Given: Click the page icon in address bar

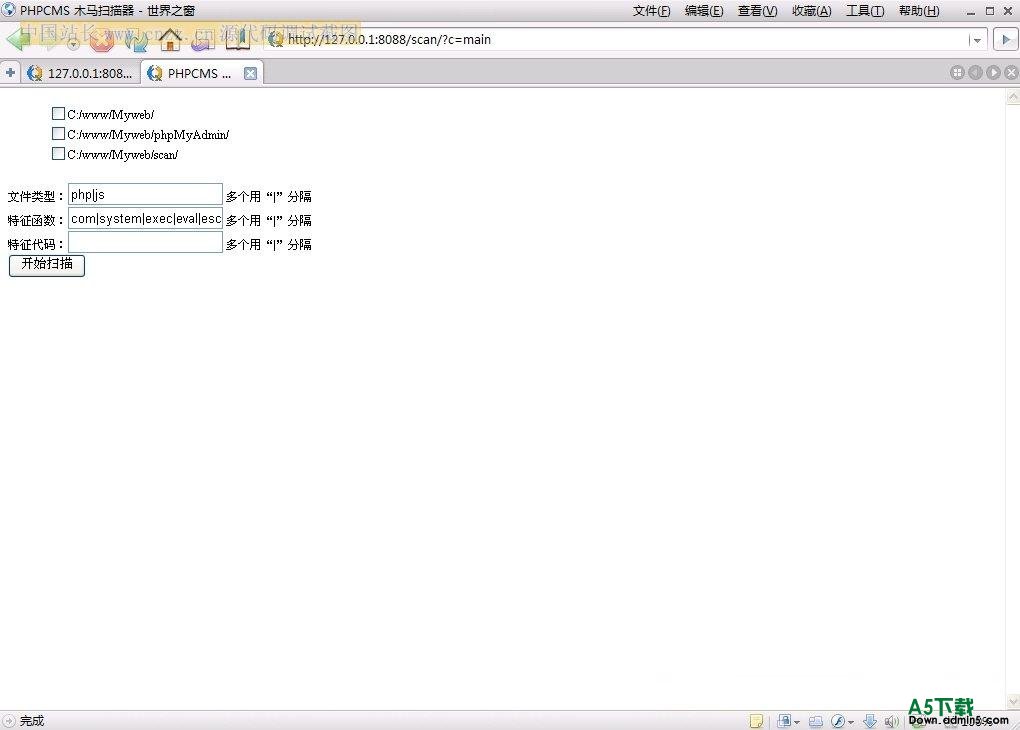Looking at the screenshot, I should [275, 40].
